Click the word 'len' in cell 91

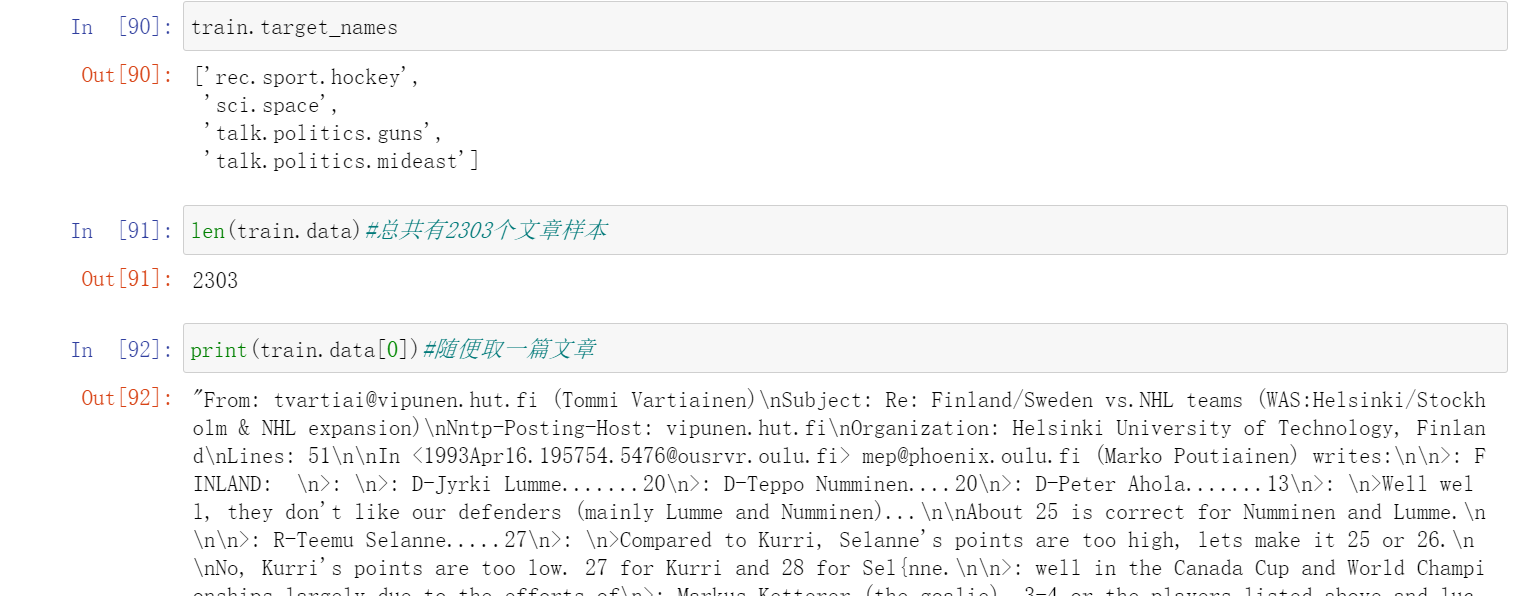208,231
